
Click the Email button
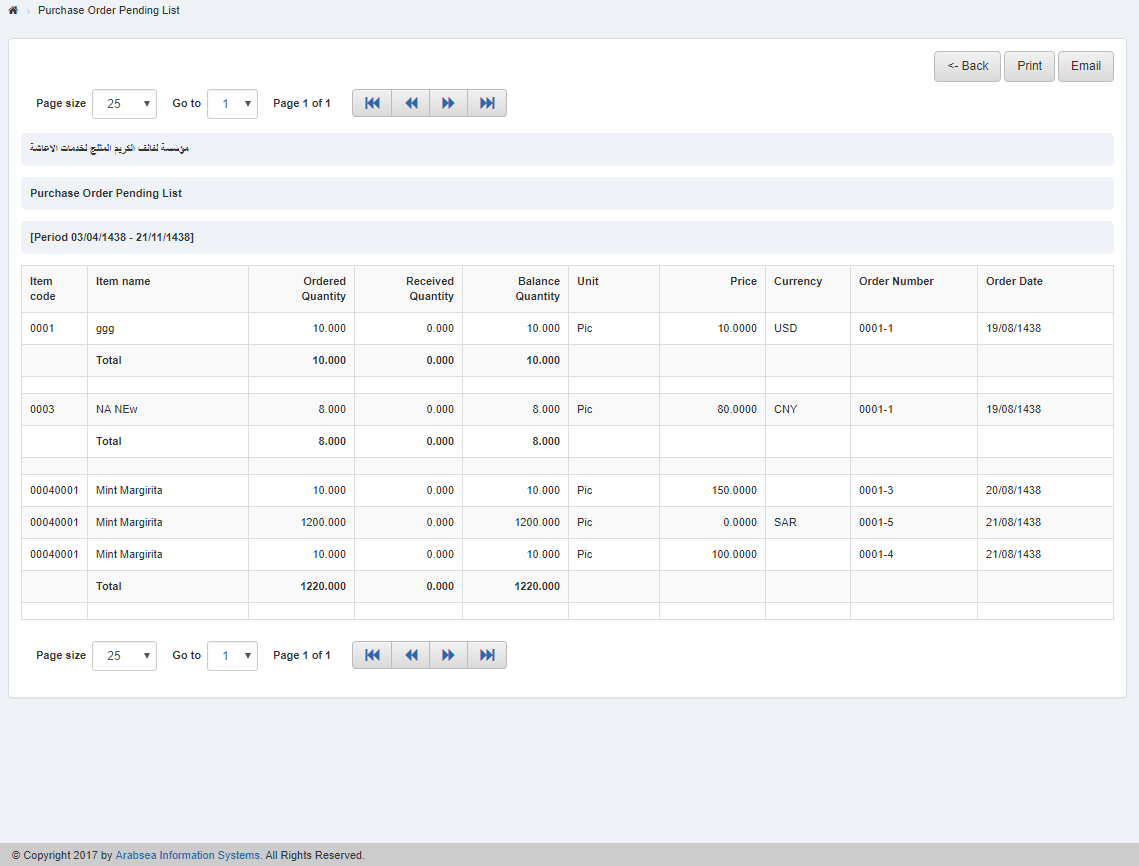[1085, 65]
